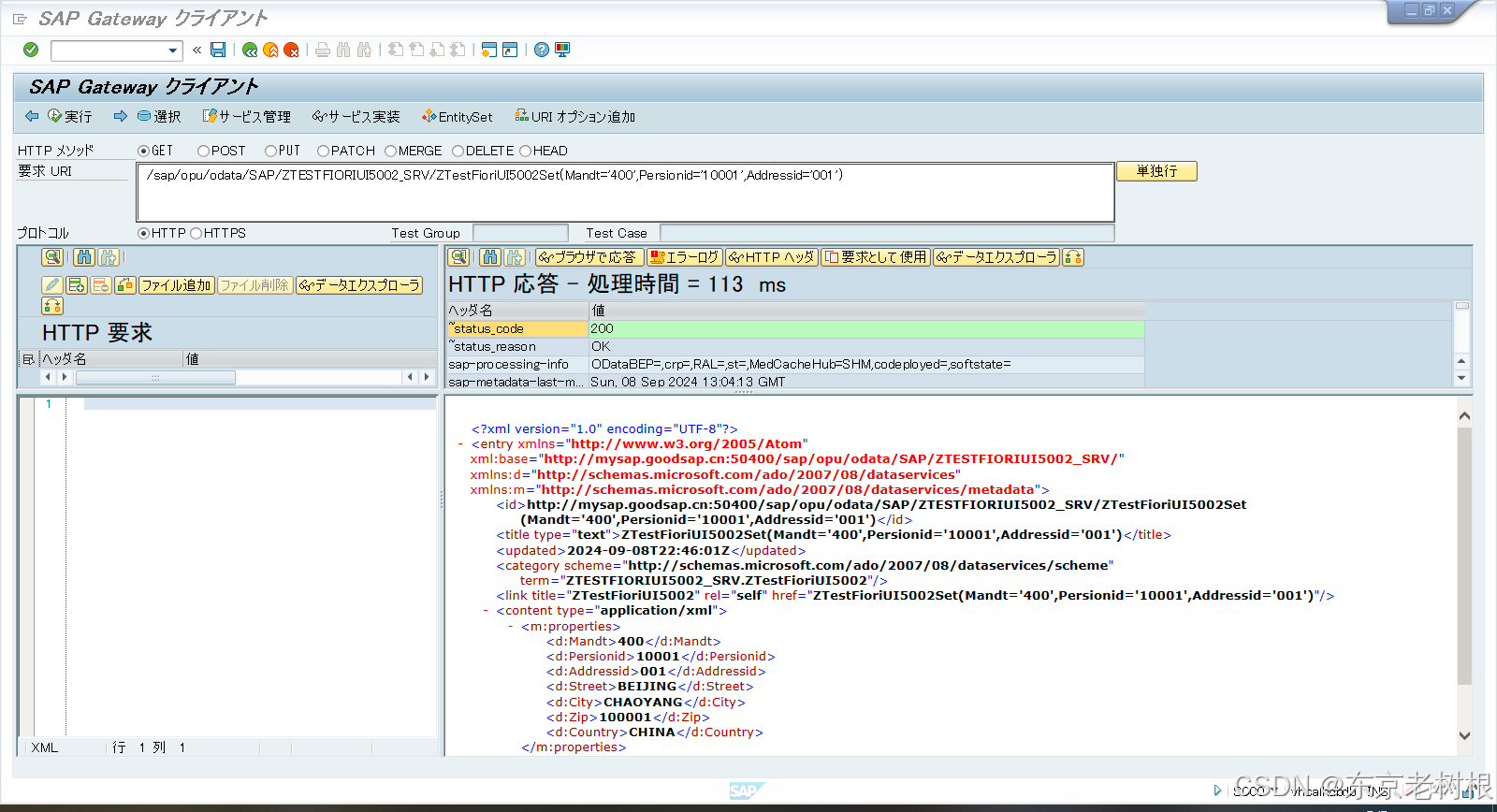Select the HTTPS protocol radio button
Screen dimensions: 1497x812
pos(196,233)
